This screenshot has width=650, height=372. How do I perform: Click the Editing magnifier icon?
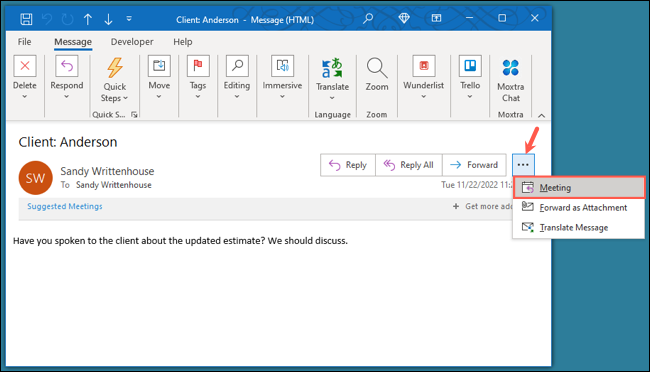tap(237, 66)
